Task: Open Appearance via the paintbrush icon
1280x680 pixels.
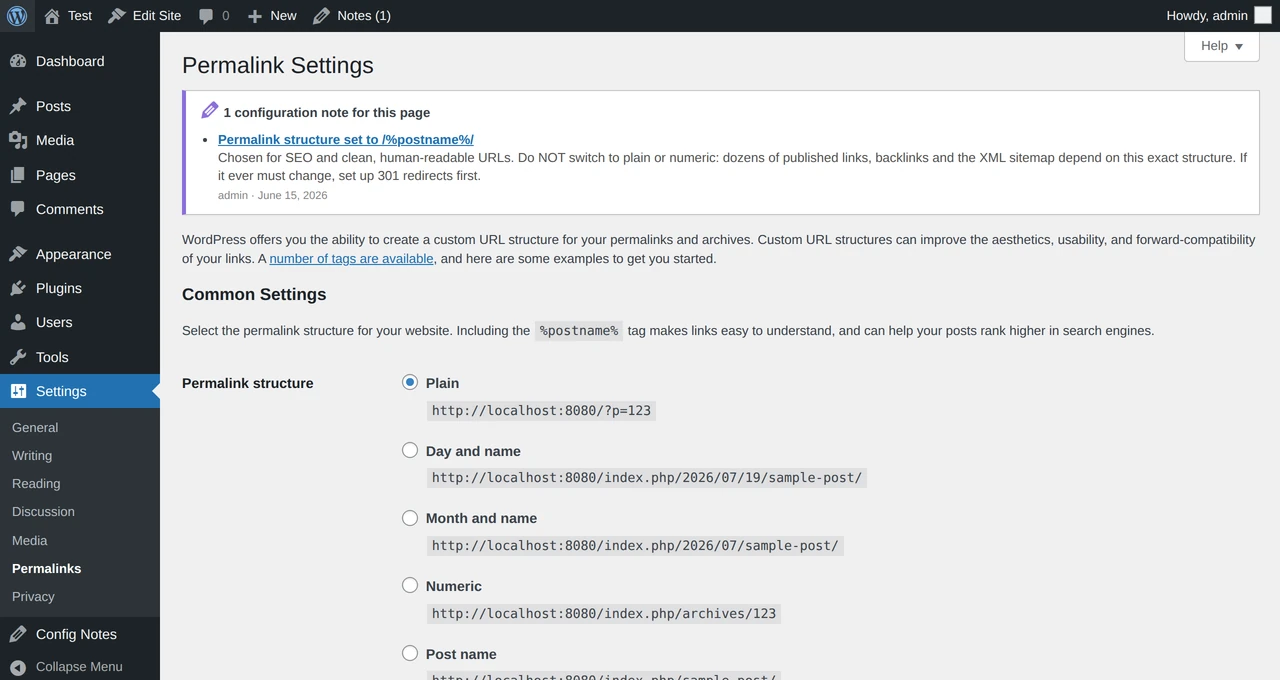Action: pyautogui.click(x=18, y=254)
